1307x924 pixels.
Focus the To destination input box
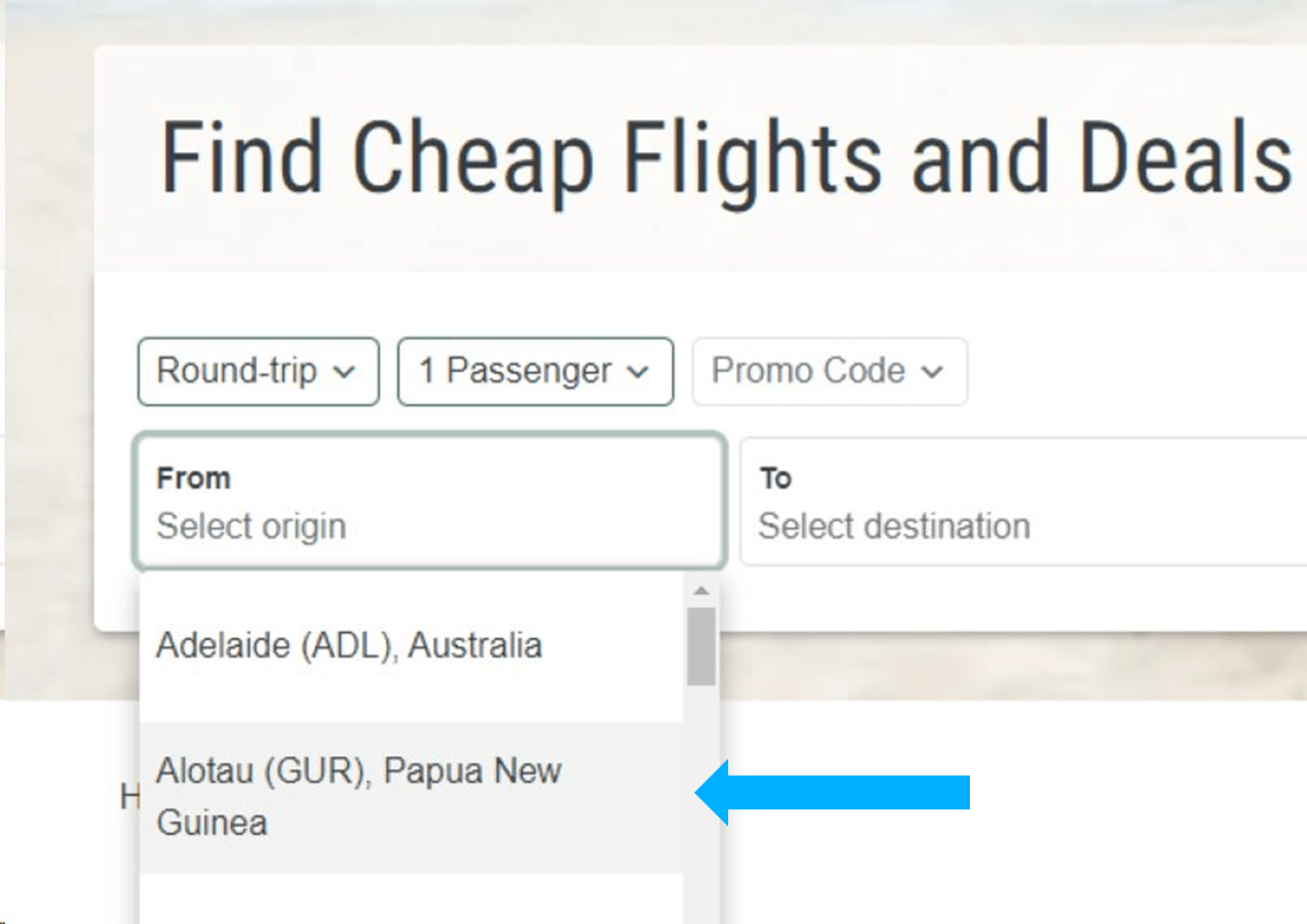pos(1024,501)
